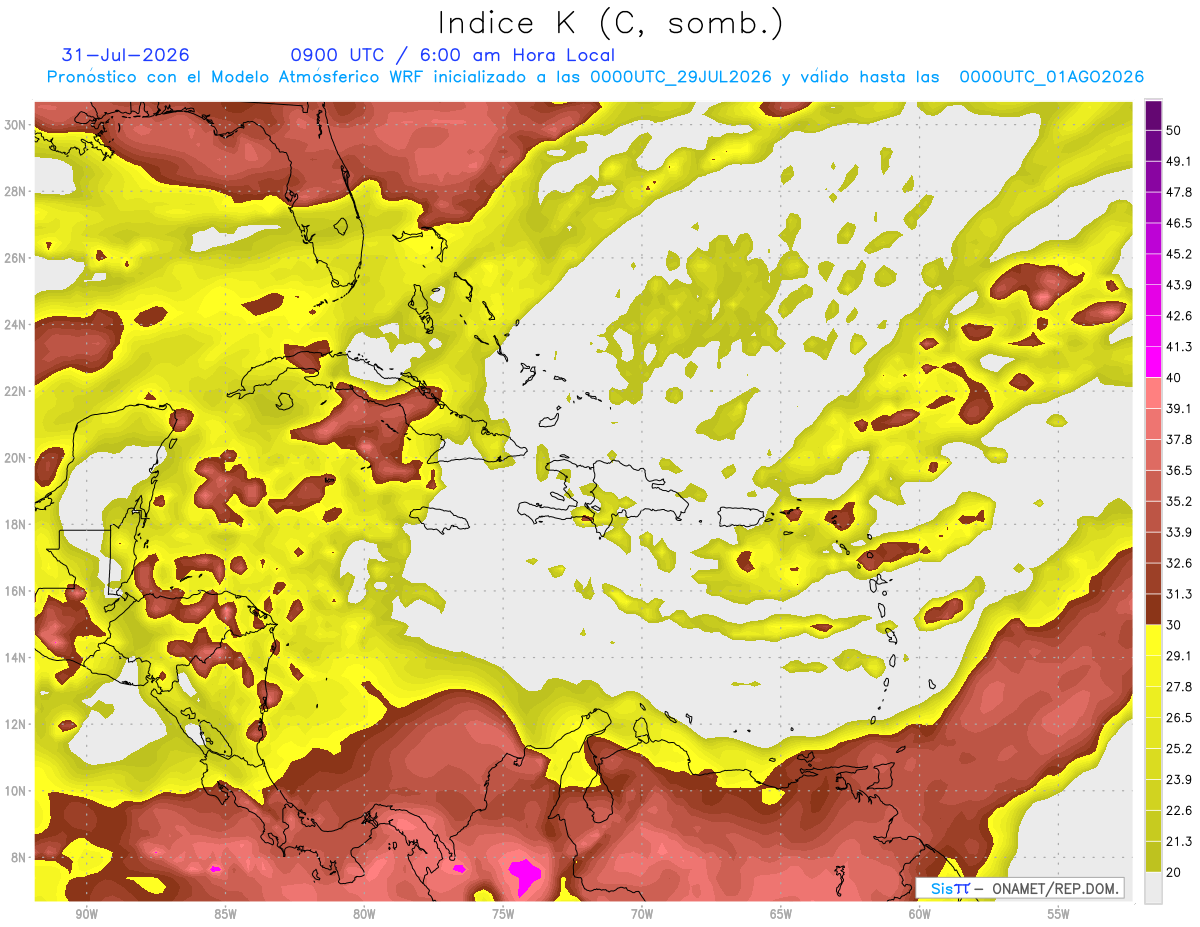The width and height of the screenshot is (1200, 927).
Task: Select the date text "31-Jul-2026"
Action: pyautogui.click(x=125, y=55)
